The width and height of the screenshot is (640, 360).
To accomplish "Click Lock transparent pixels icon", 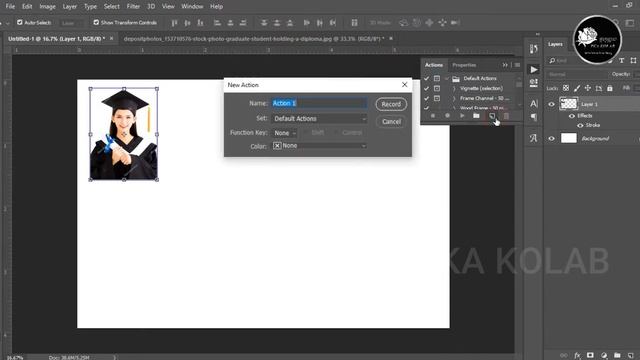I will tap(566, 88).
